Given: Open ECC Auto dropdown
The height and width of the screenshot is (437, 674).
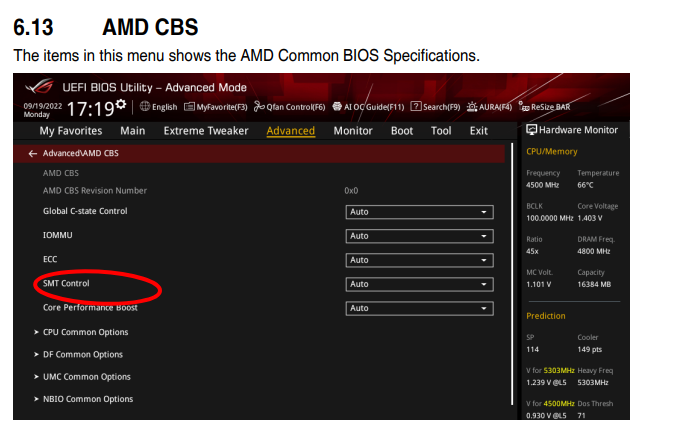Looking at the screenshot, I should [419, 260].
